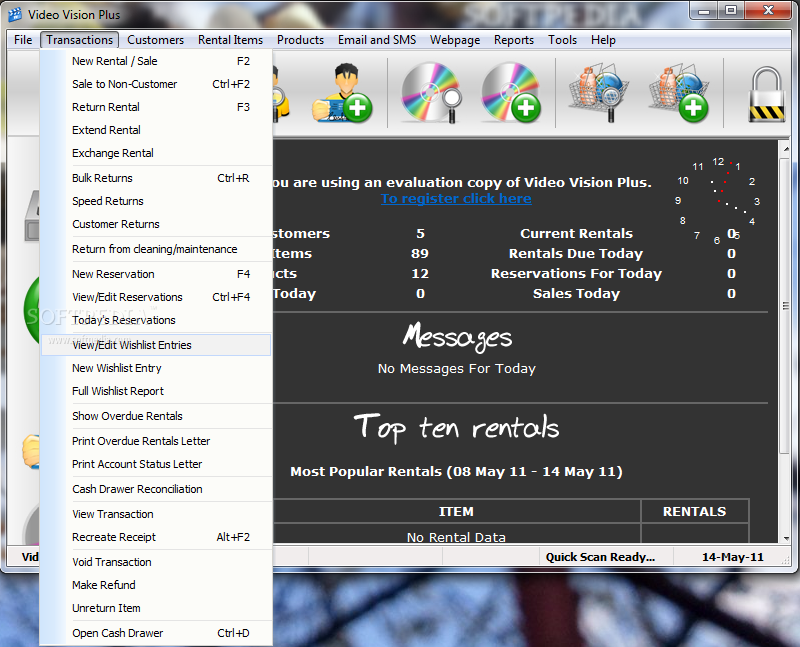Choose Open Cash Drawer

coord(156,633)
